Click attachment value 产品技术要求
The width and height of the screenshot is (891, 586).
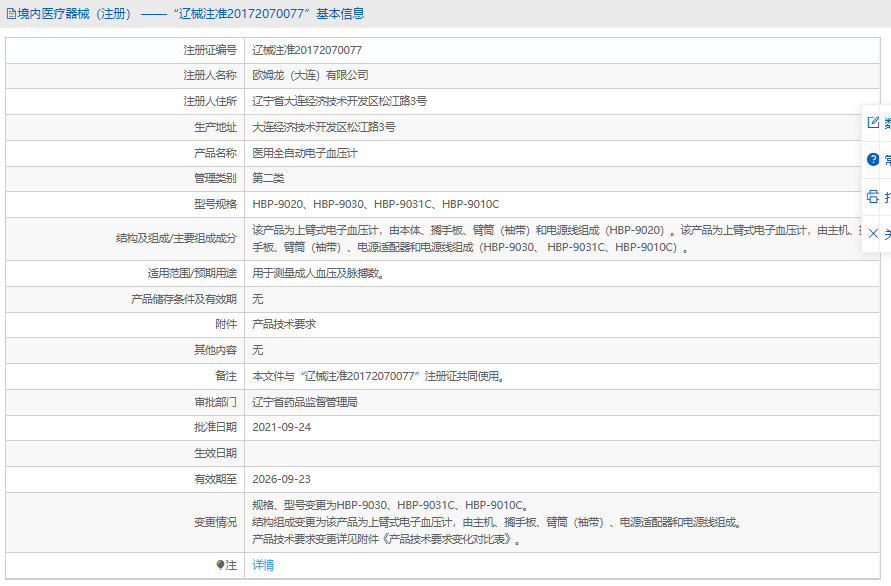click(284, 325)
